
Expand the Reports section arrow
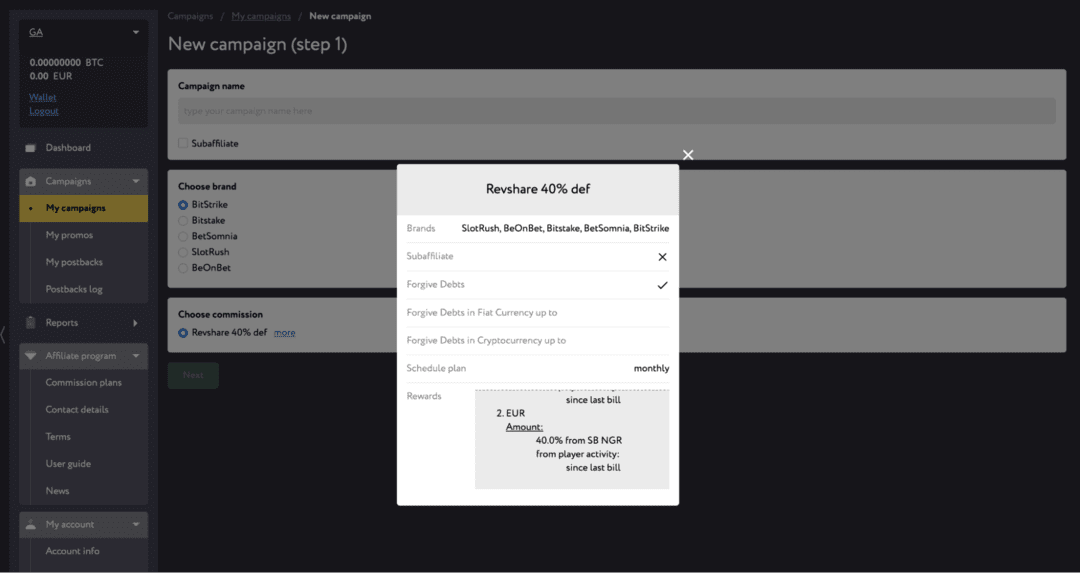[x=135, y=322]
